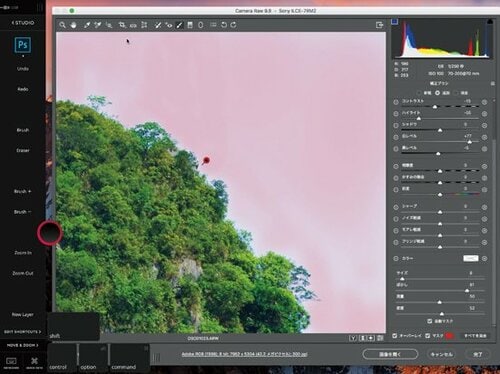Click the command modifier key button
The image size is (500, 374).
pos(129,358)
